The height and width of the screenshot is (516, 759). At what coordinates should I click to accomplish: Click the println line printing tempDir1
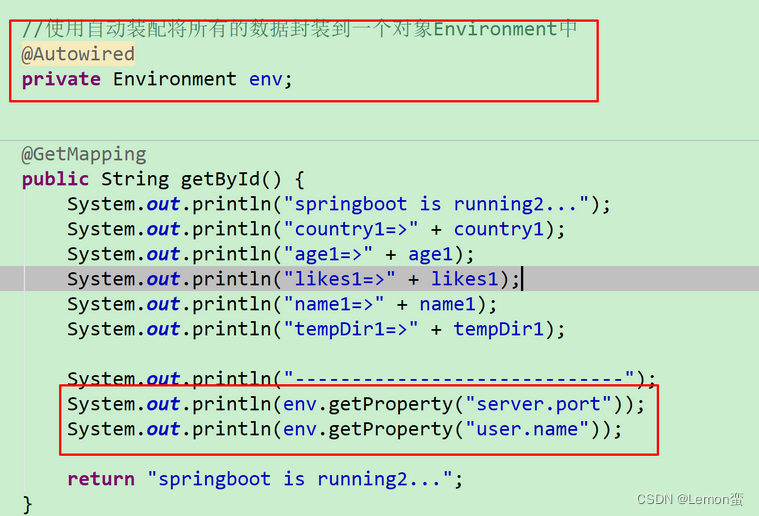[316, 330]
